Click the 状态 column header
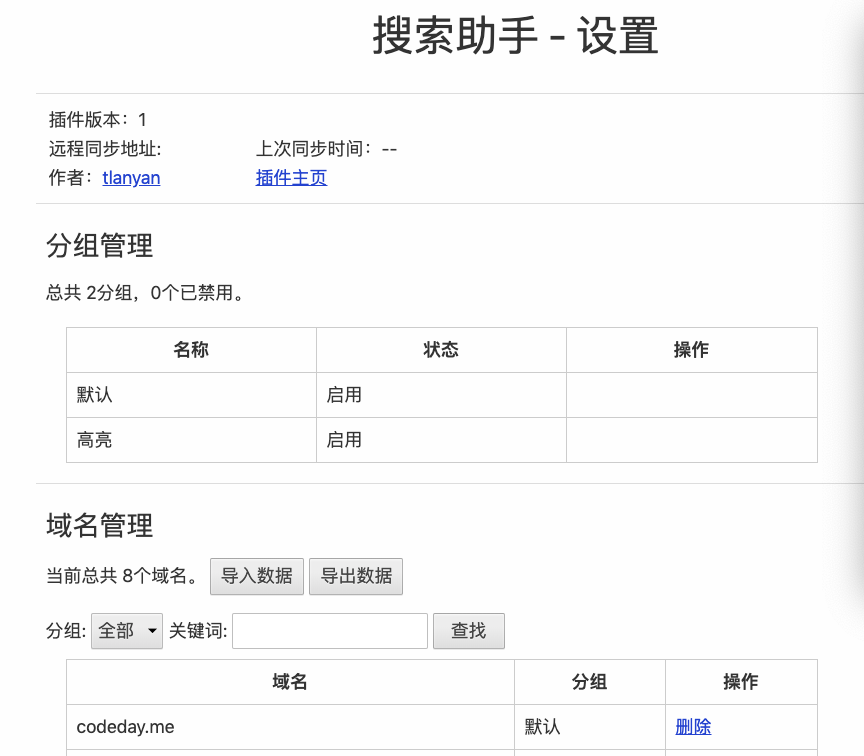This screenshot has height=756, width=864. pyautogui.click(x=440, y=350)
